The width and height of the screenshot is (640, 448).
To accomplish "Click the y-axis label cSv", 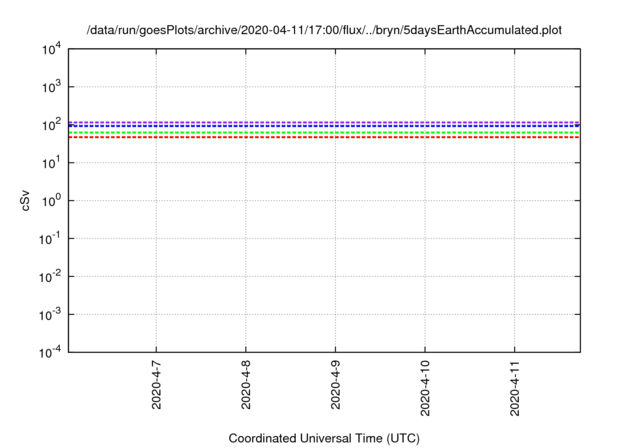I will point(25,201).
